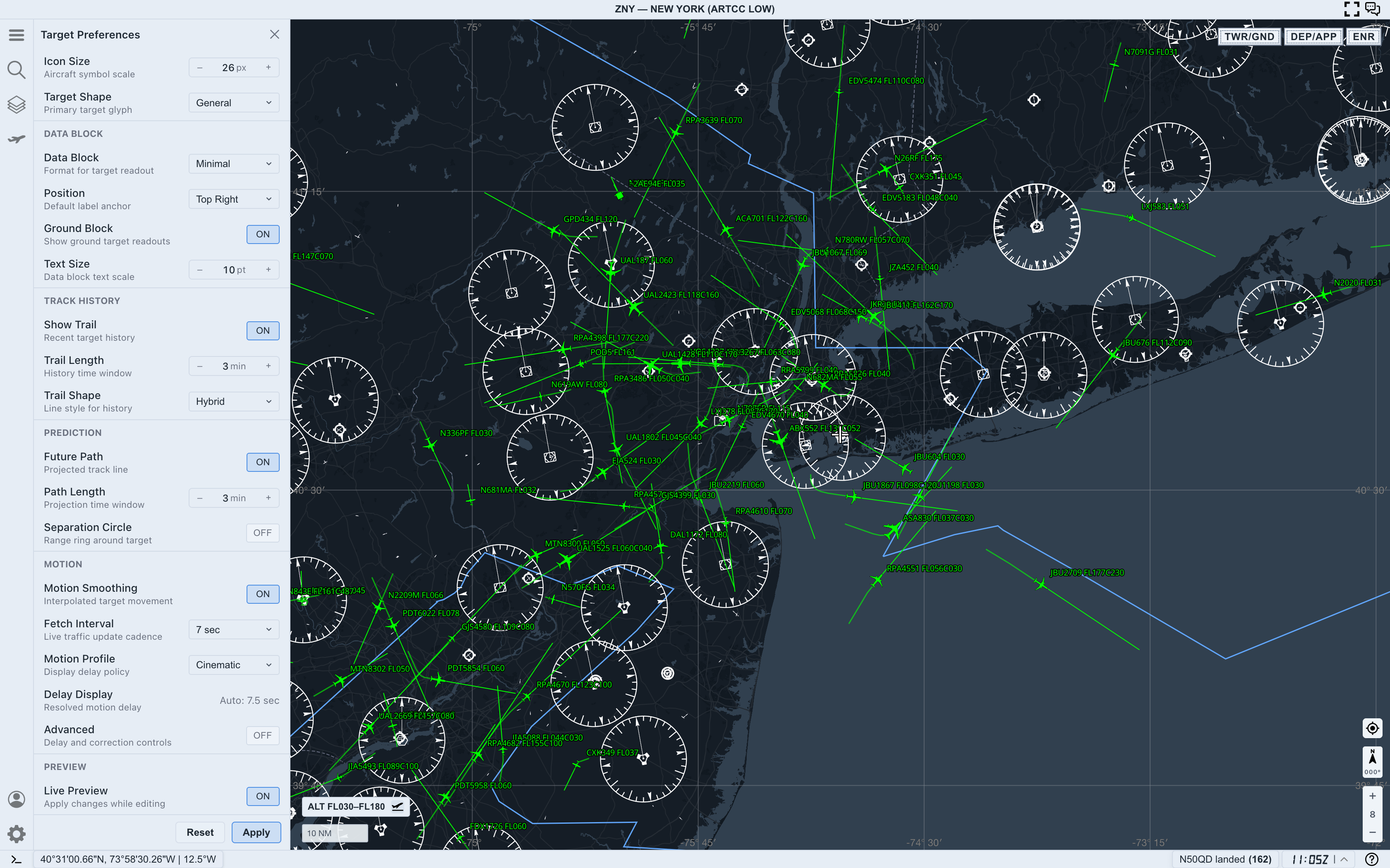Image resolution: width=1390 pixels, height=868 pixels.
Task: Select aircraft label DAL1172 FL080
Action: coord(699,534)
